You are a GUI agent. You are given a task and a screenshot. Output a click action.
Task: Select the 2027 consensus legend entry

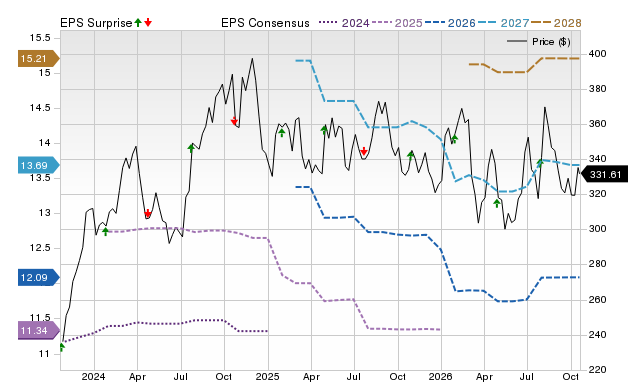click(503, 23)
